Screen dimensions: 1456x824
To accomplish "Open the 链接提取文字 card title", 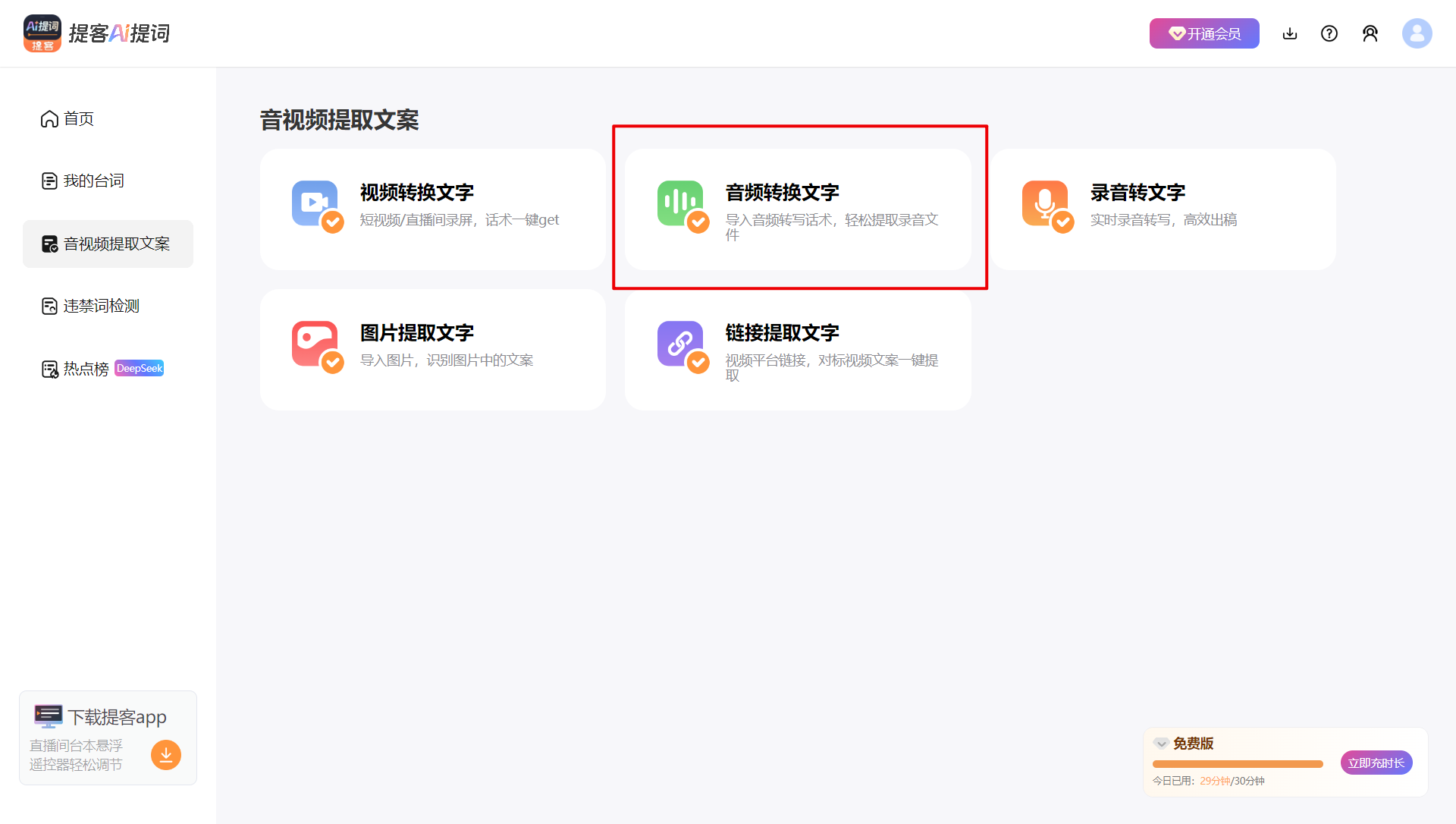I will click(783, 333).
